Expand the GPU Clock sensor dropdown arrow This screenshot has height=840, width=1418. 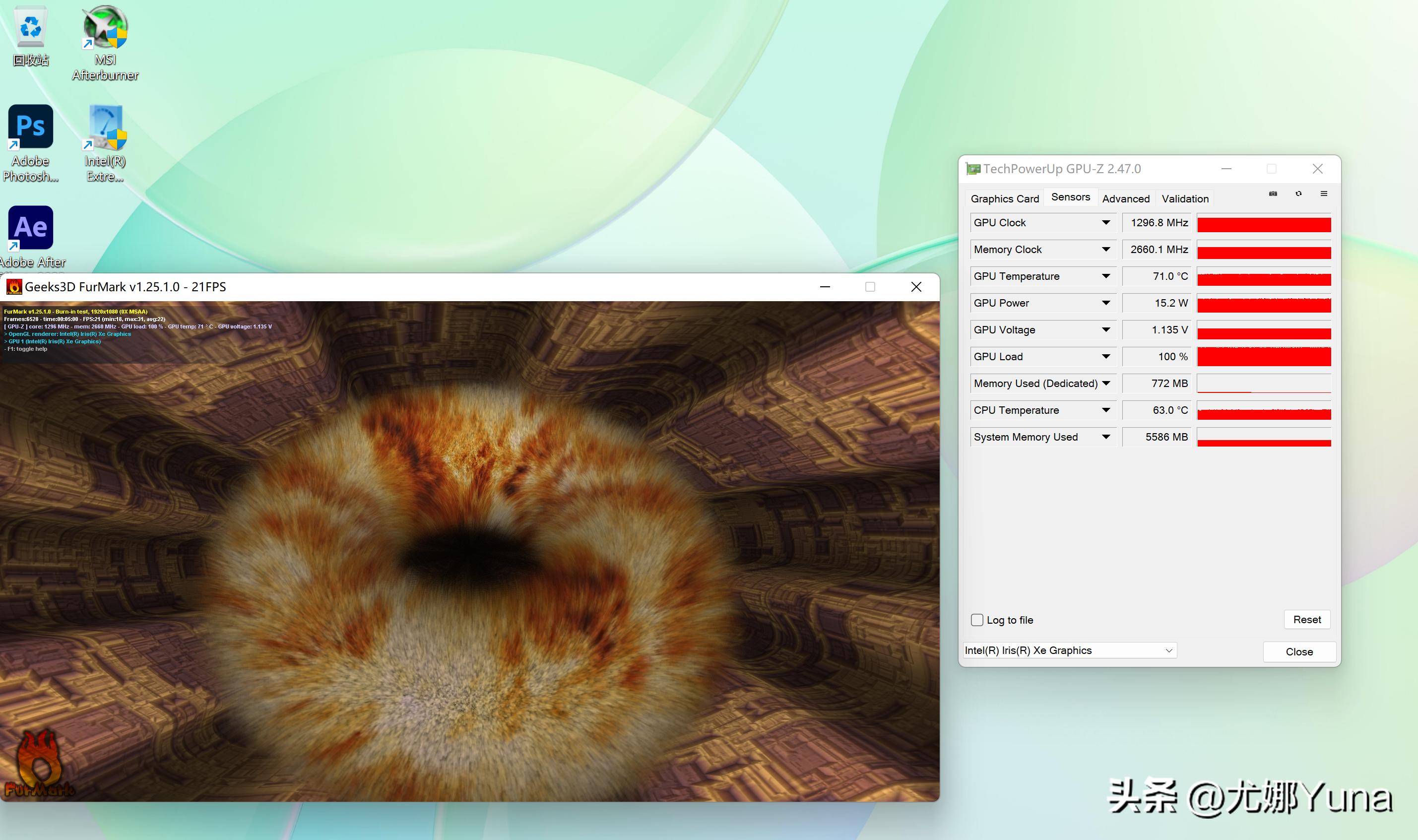(1105, 222)
